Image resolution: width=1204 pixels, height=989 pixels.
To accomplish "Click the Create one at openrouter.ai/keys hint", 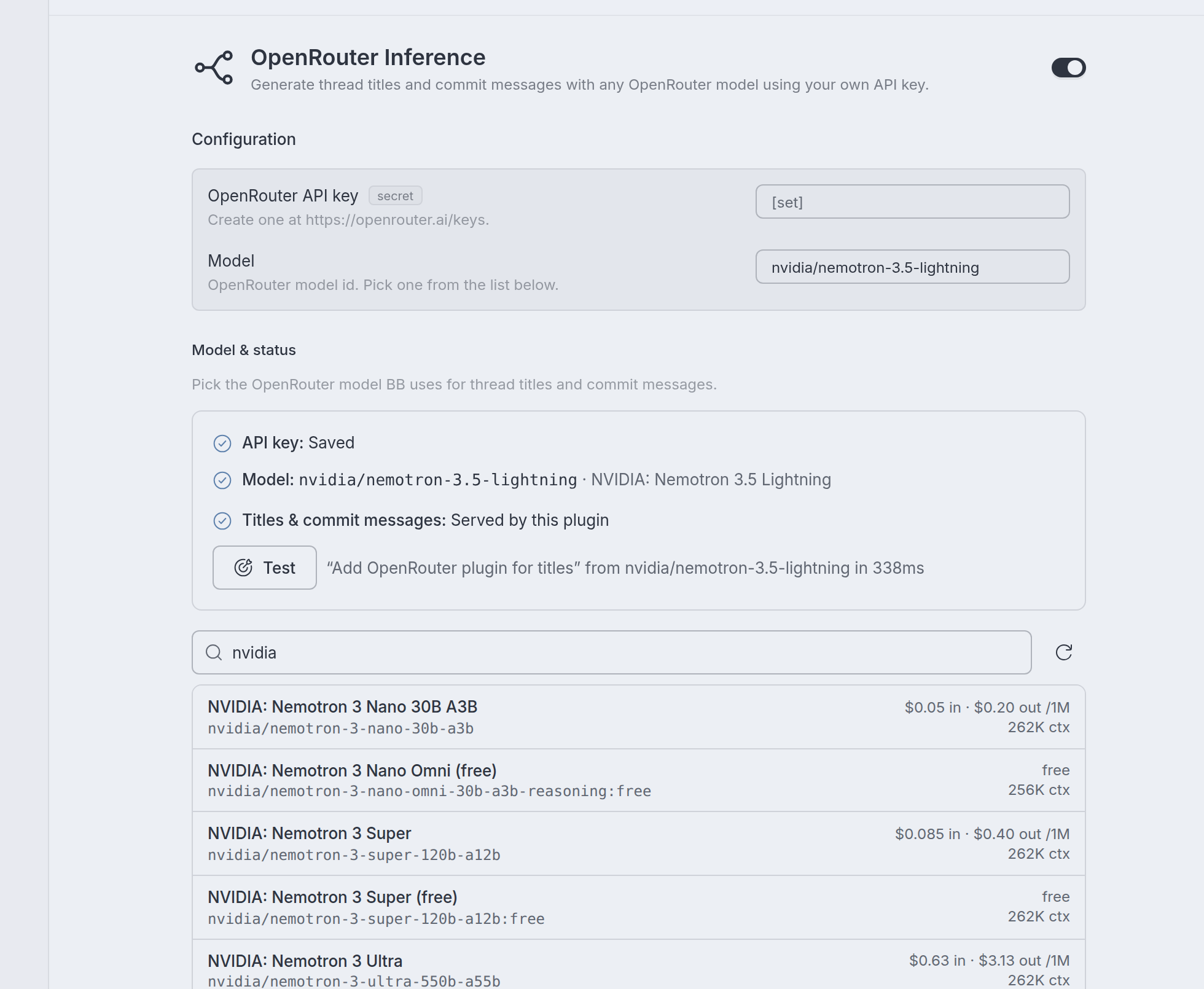I will [348, 220].
